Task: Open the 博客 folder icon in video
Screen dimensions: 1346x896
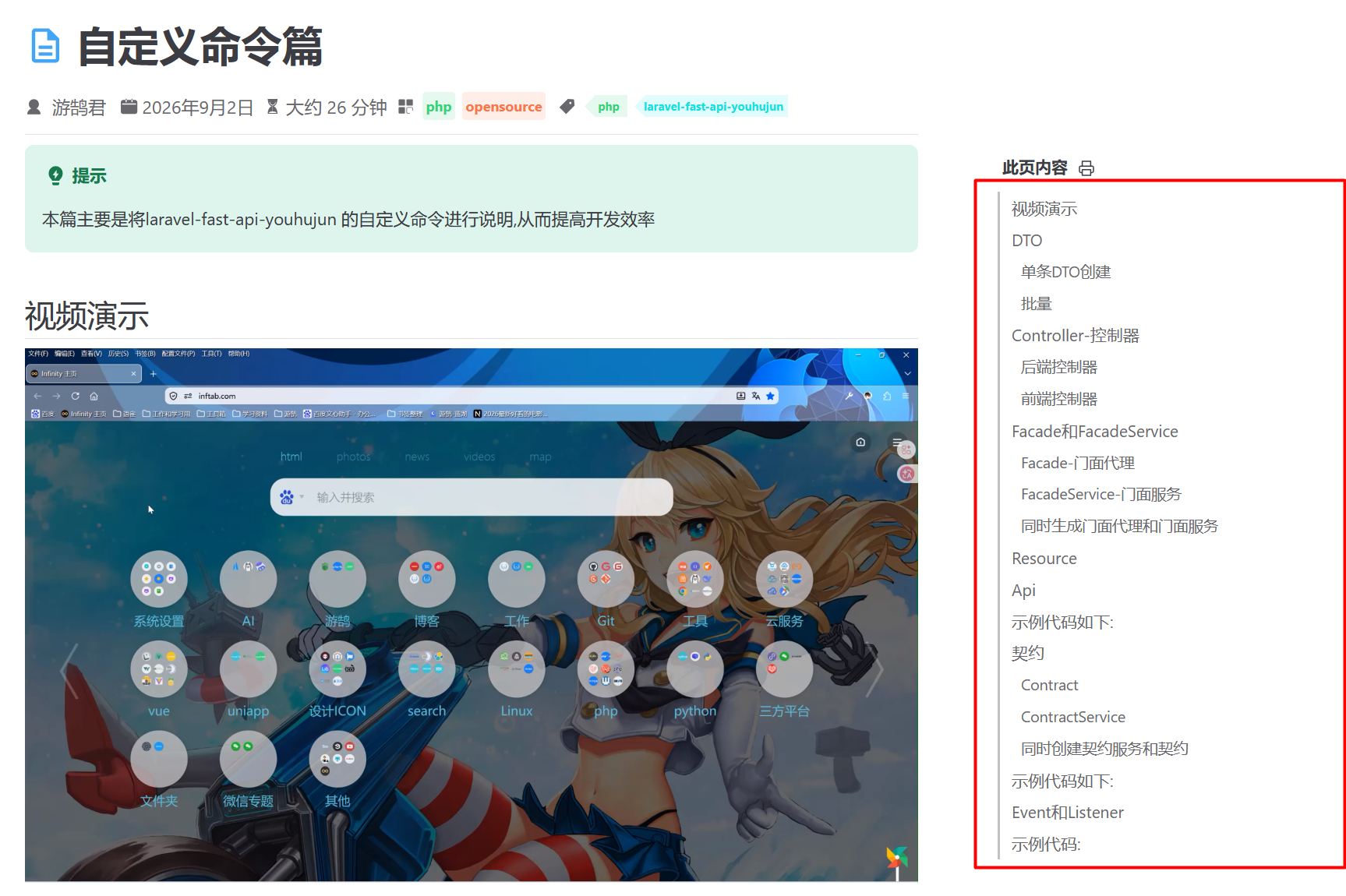Action: (x=426, y=579)
